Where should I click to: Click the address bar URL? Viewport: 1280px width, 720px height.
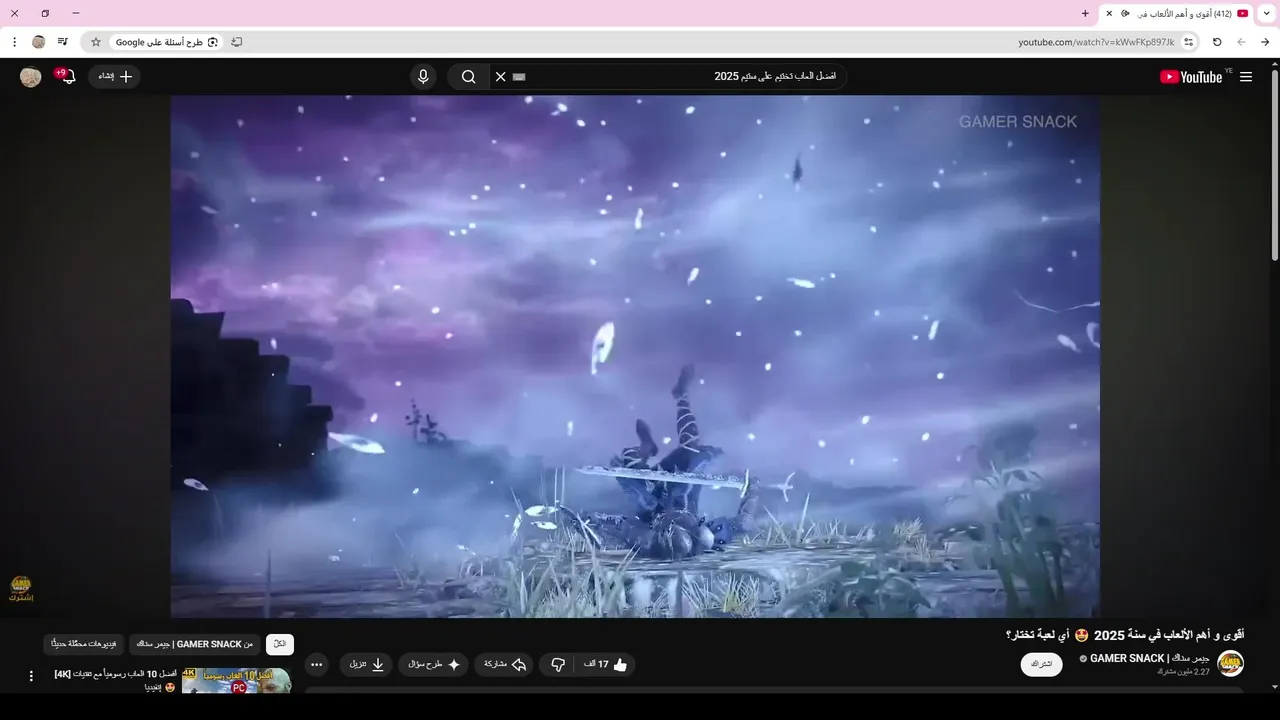tap(1096, 42)
